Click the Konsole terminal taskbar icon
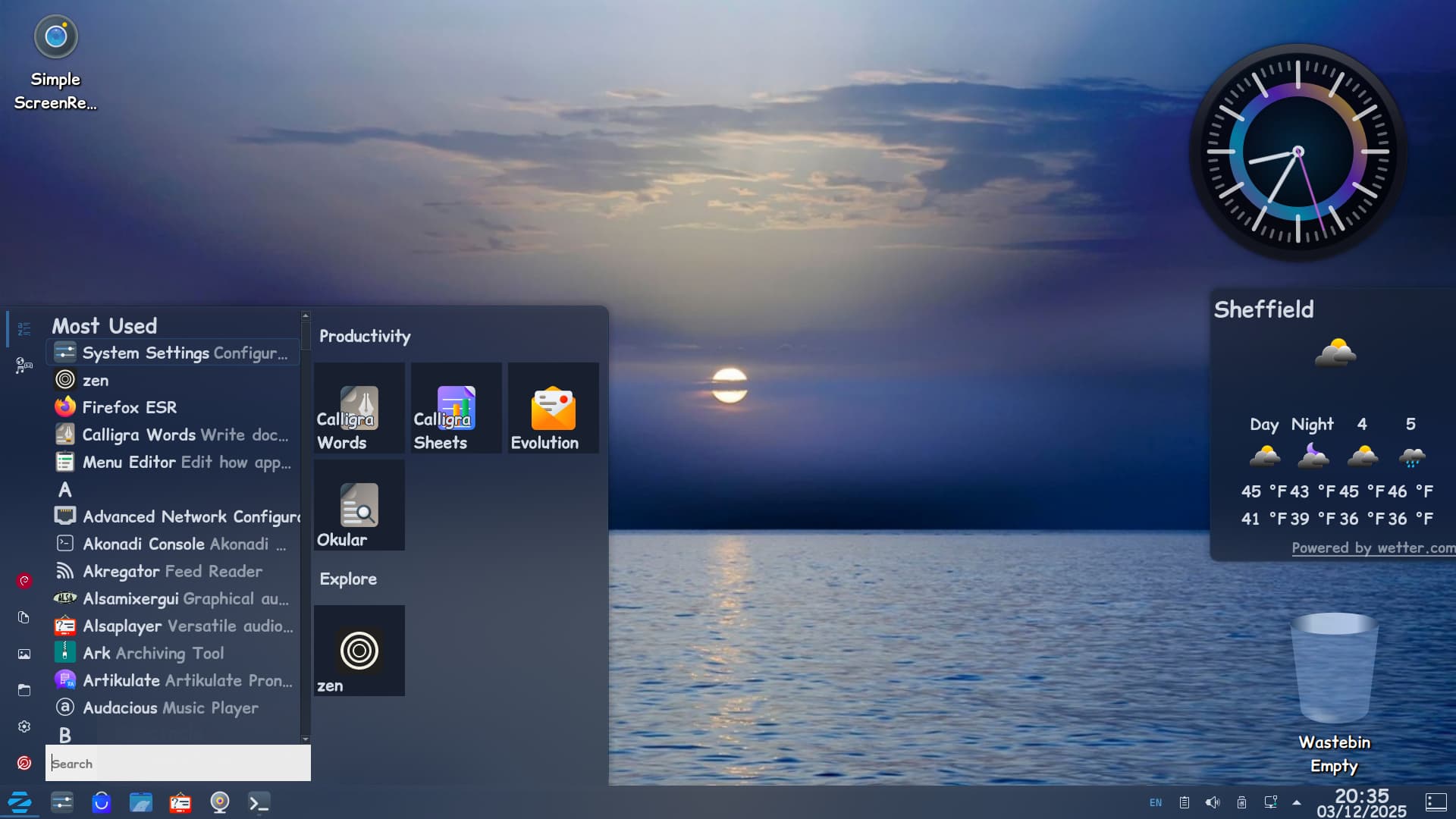This screenshot has width=1456, height=819. click(259, 802)
